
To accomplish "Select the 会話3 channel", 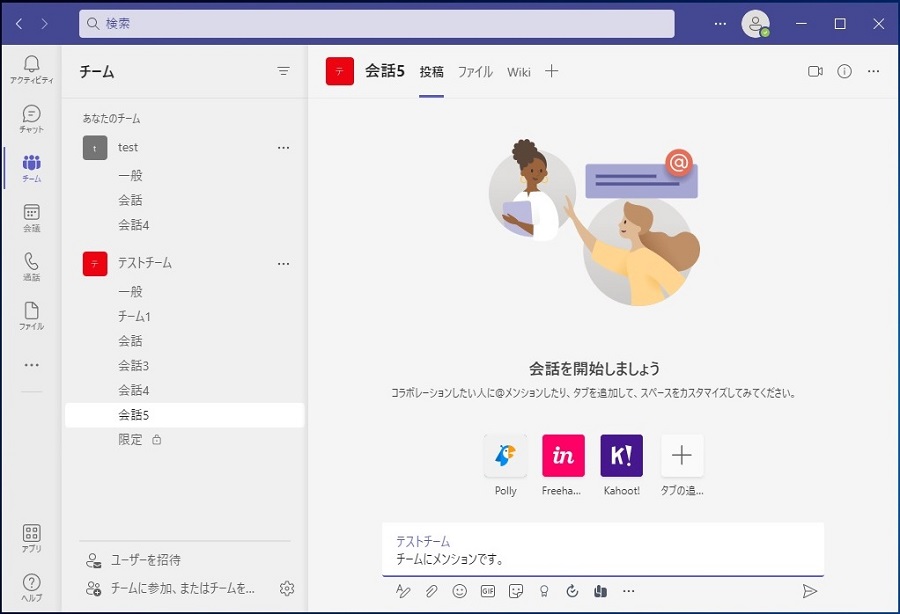I will point(133,366).
